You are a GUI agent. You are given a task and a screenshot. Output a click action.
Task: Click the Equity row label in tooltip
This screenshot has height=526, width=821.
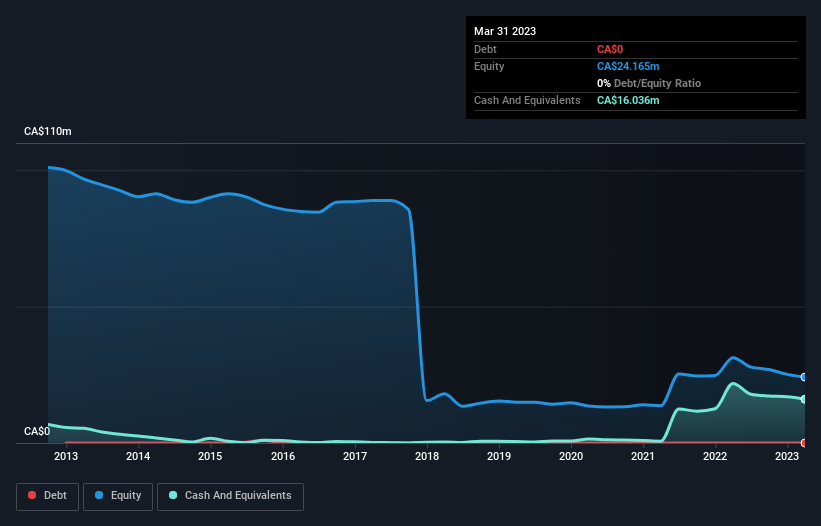click(x=489, y=66)
